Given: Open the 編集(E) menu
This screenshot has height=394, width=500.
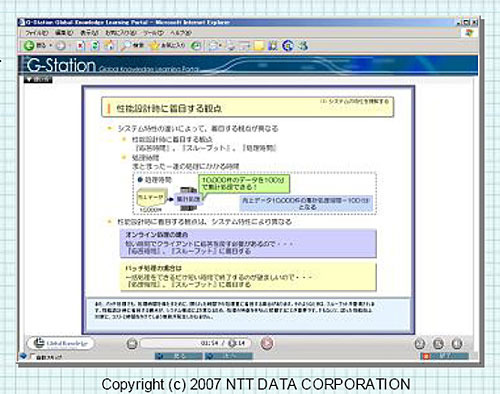Looking at the screenshot, I should 64,33.
